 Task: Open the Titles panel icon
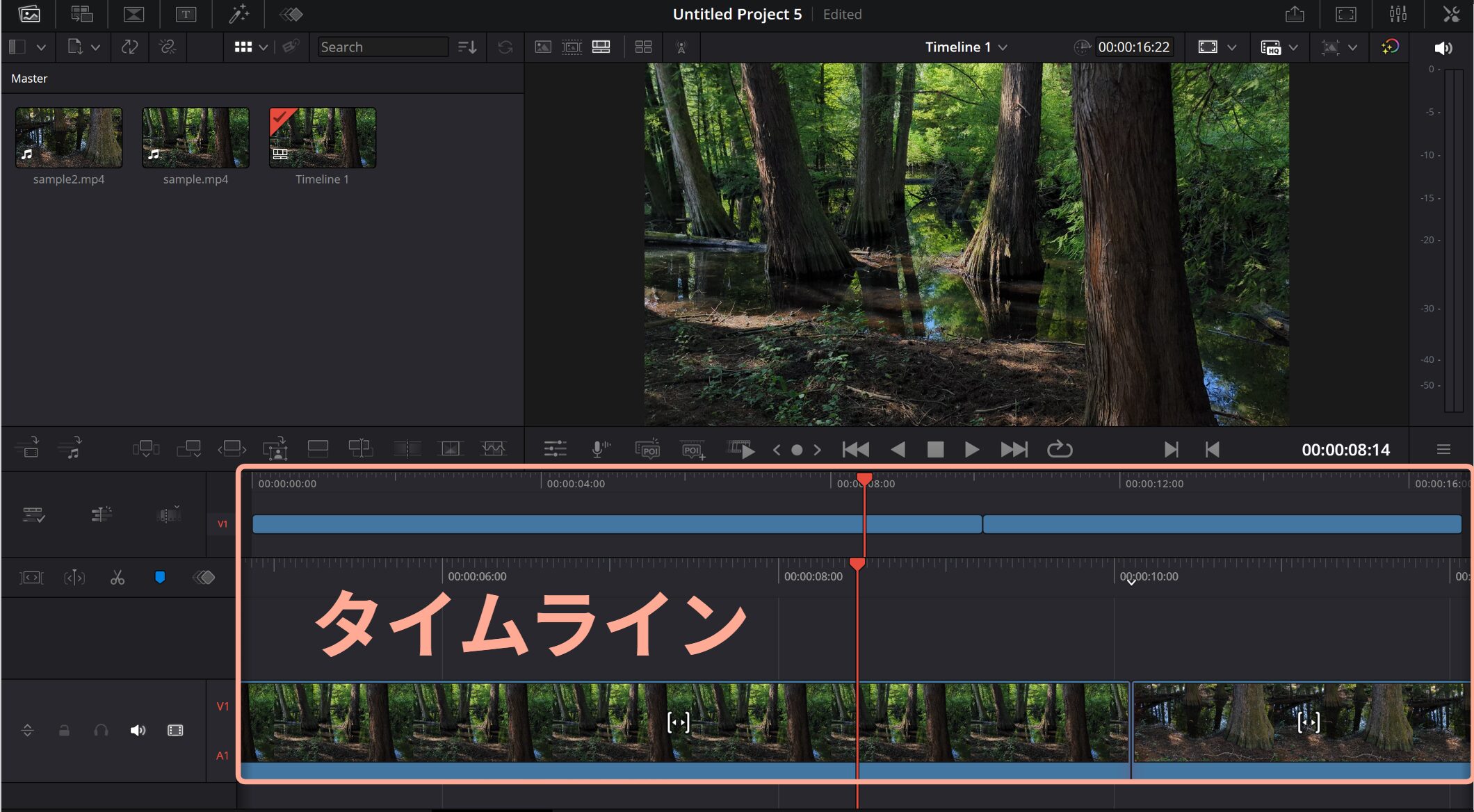(186, 14)
